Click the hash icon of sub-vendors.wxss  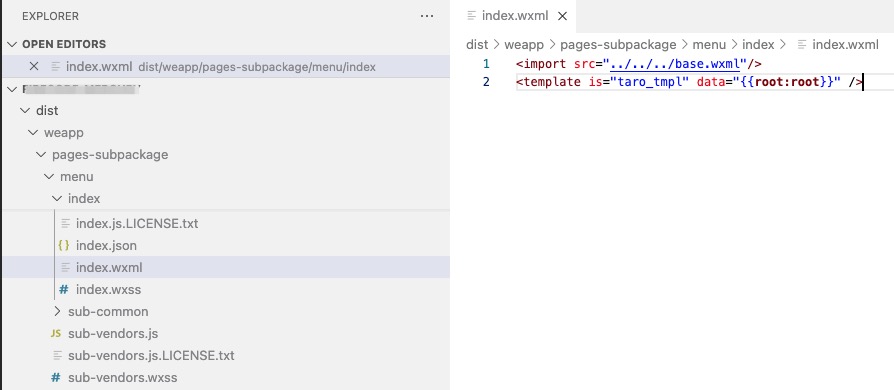56,377
